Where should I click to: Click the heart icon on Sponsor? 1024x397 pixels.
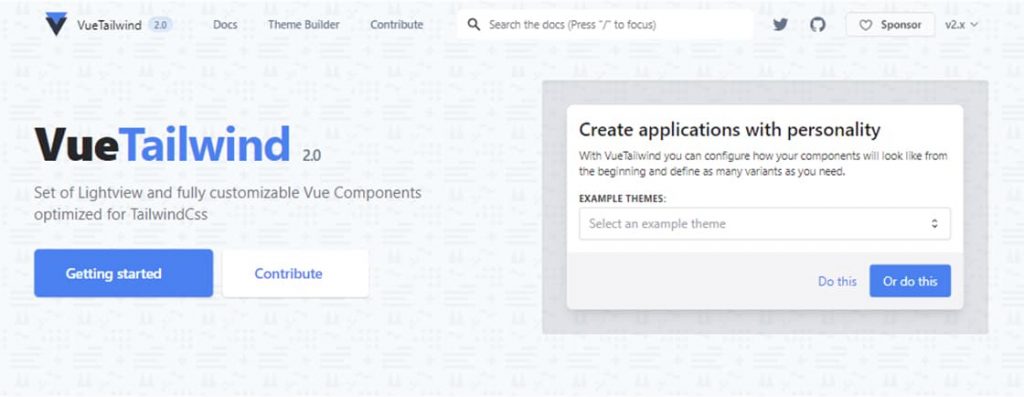[865, 25]
